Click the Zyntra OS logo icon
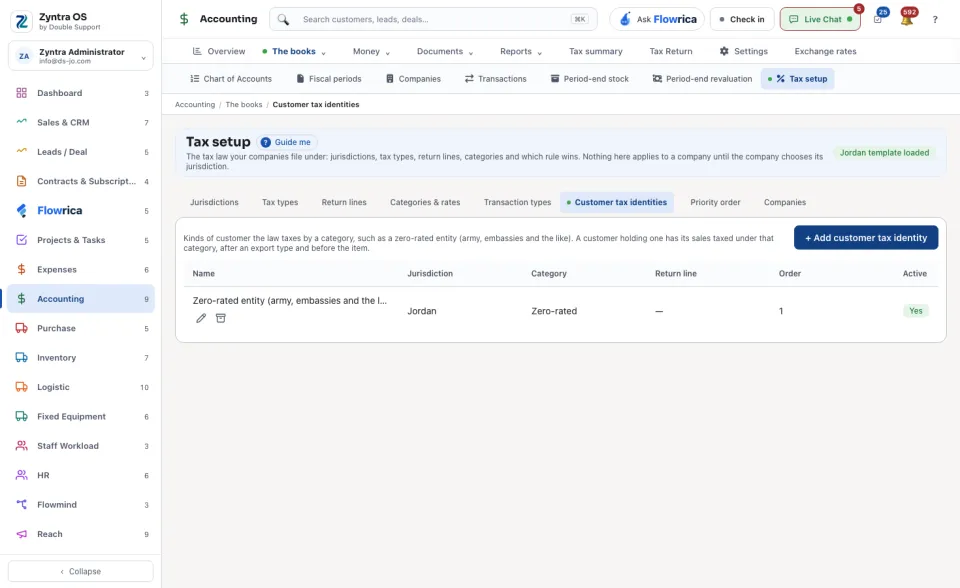Image resolution: width=960 pixels, height=588 pixels. (21, 21)
